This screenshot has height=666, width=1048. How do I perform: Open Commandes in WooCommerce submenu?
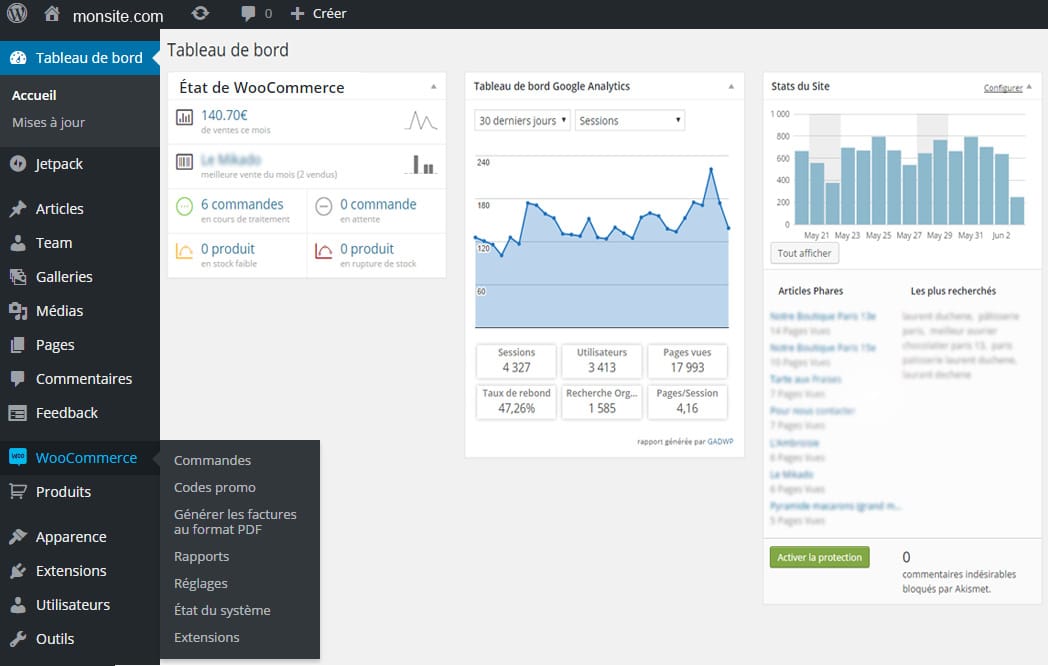coord(213,460)
